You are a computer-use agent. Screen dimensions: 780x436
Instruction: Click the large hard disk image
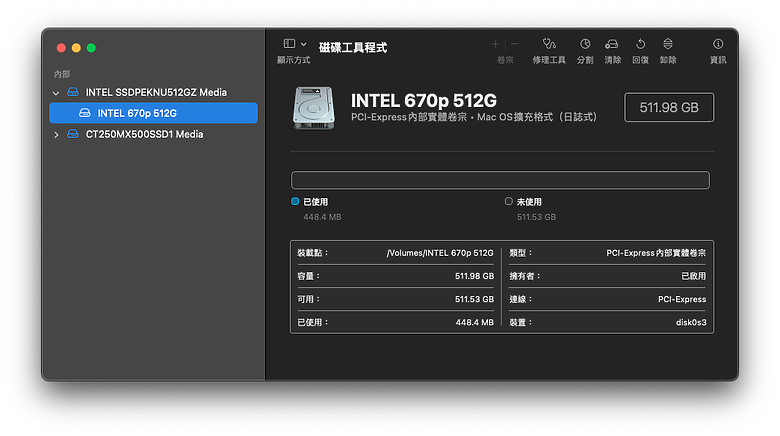(x=313, y=108)
